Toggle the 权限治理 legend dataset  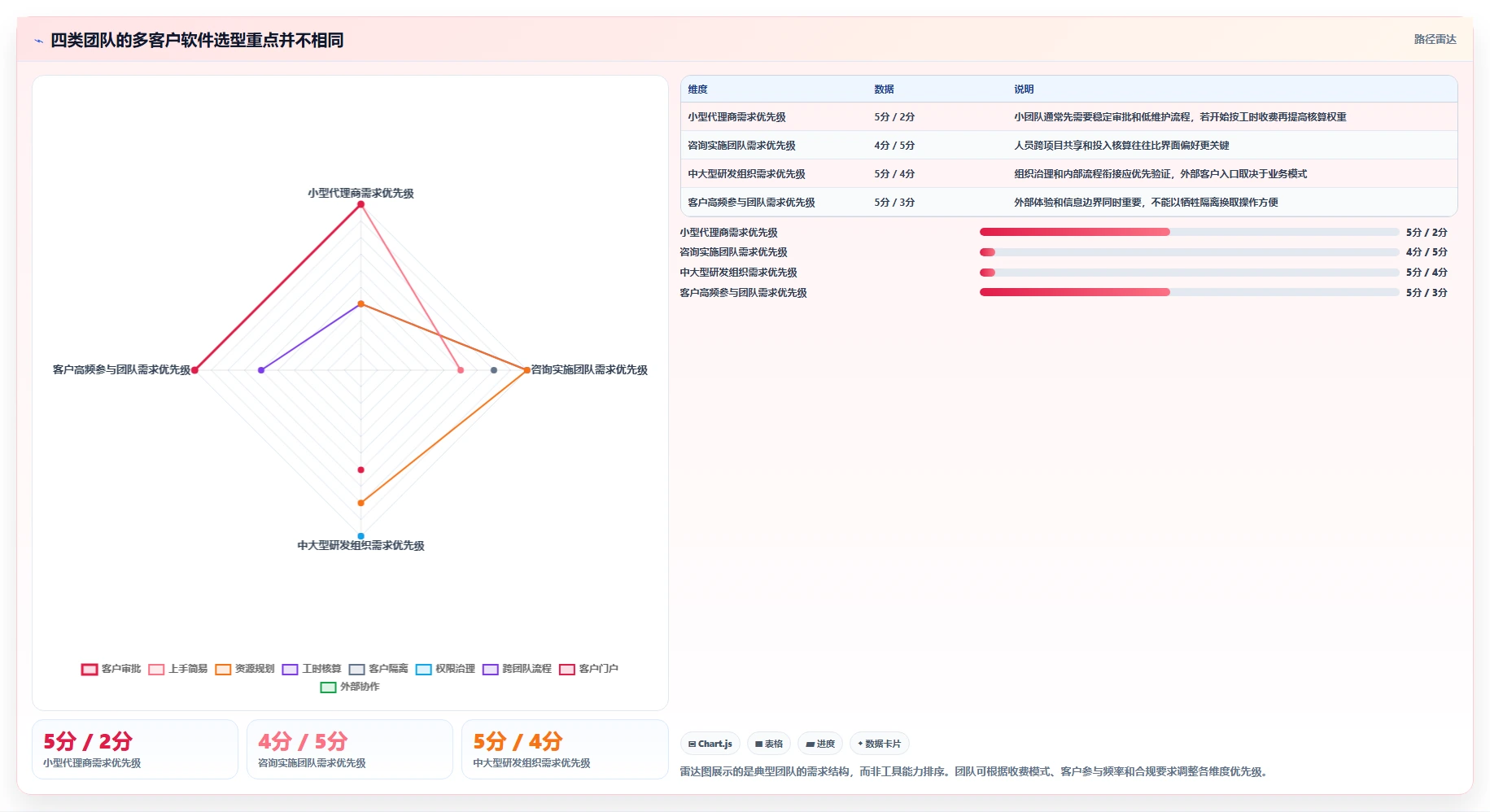445,669
